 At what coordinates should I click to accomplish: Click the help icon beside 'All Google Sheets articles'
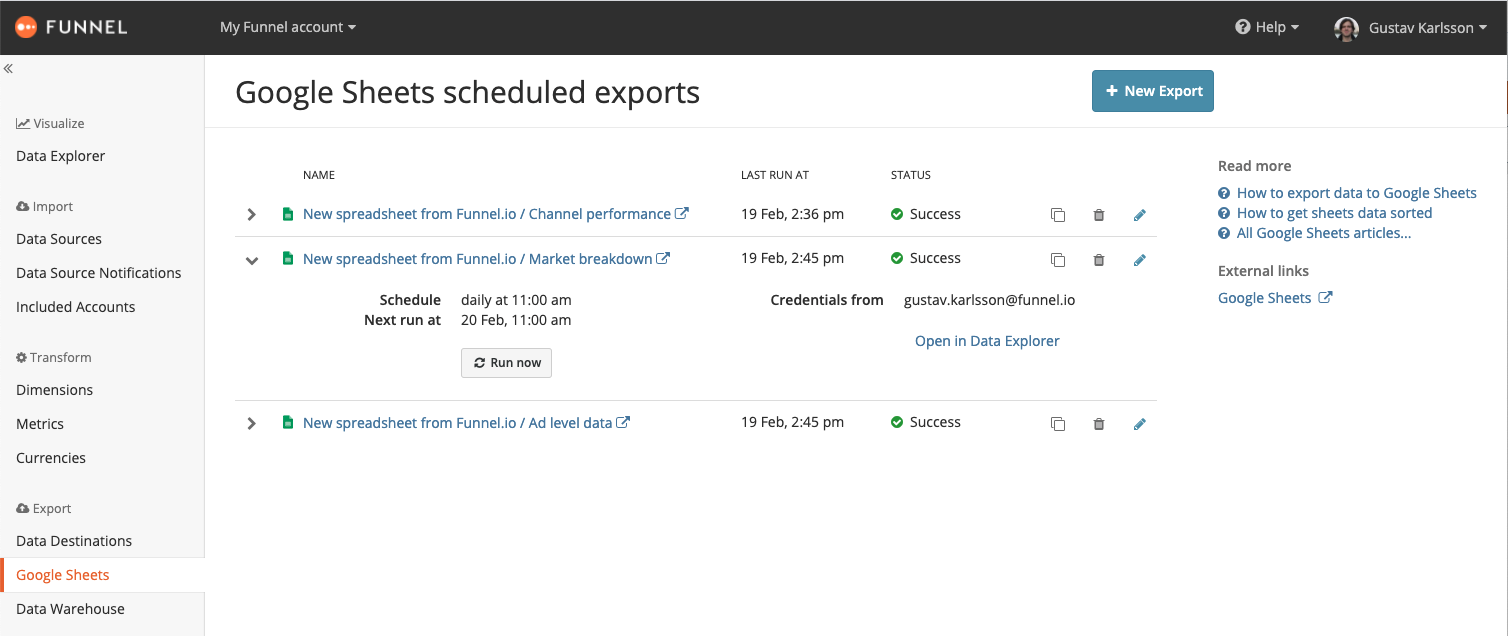pos(1224,233)
